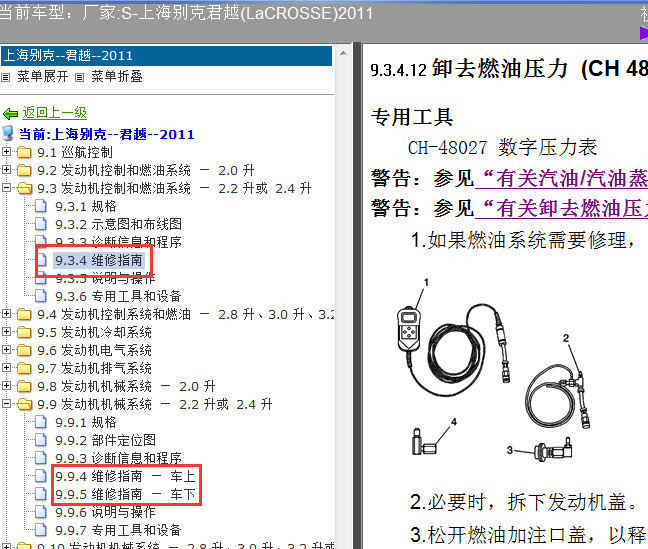The width and height of the screenshot is (648, 549).
Task: Click the page icon of 9.9.2 部件定位图
Action: pos(40,439)
